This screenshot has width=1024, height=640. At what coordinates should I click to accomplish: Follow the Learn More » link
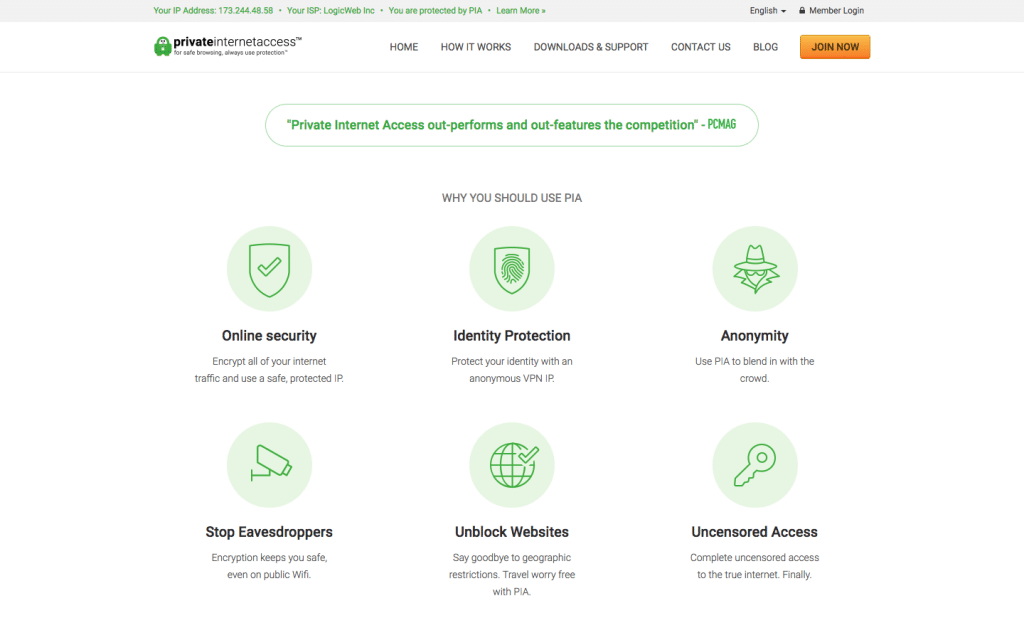(520, 10)
